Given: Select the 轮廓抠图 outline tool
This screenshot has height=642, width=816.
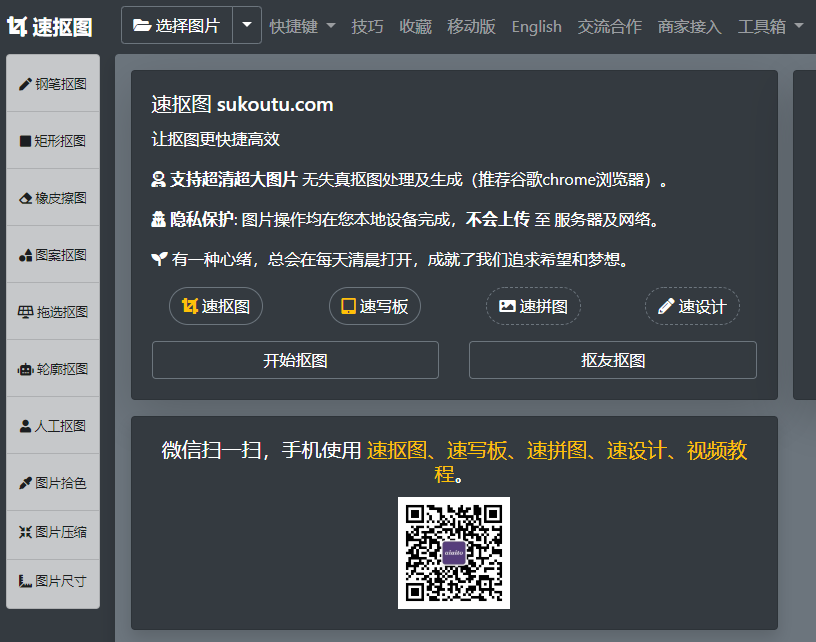Looking at the screenshot, I should point(53,369).
